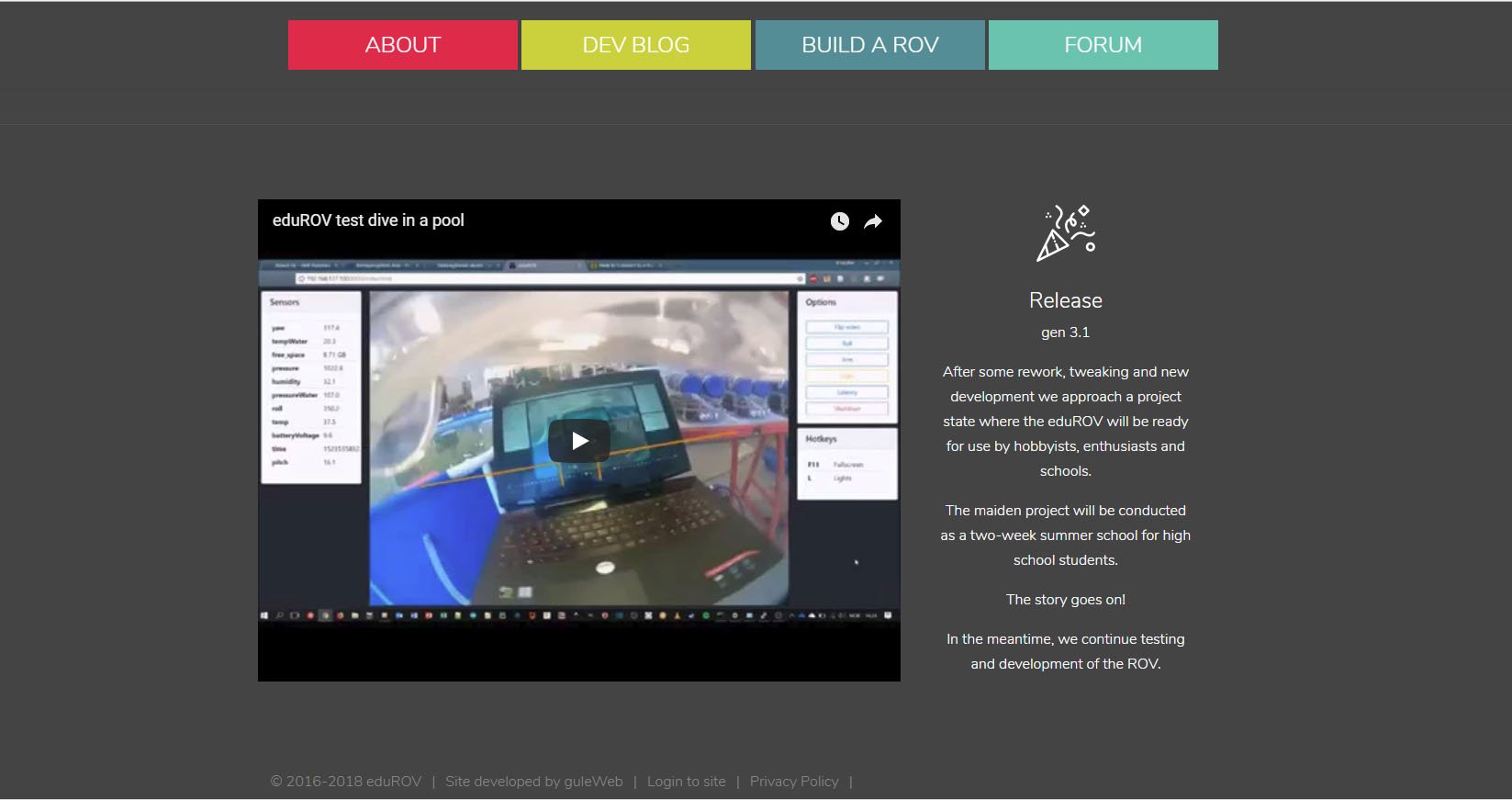Viewport: 1512px width, 800px height.
Task: Open the ABOUT page
Action: point(403,45)
